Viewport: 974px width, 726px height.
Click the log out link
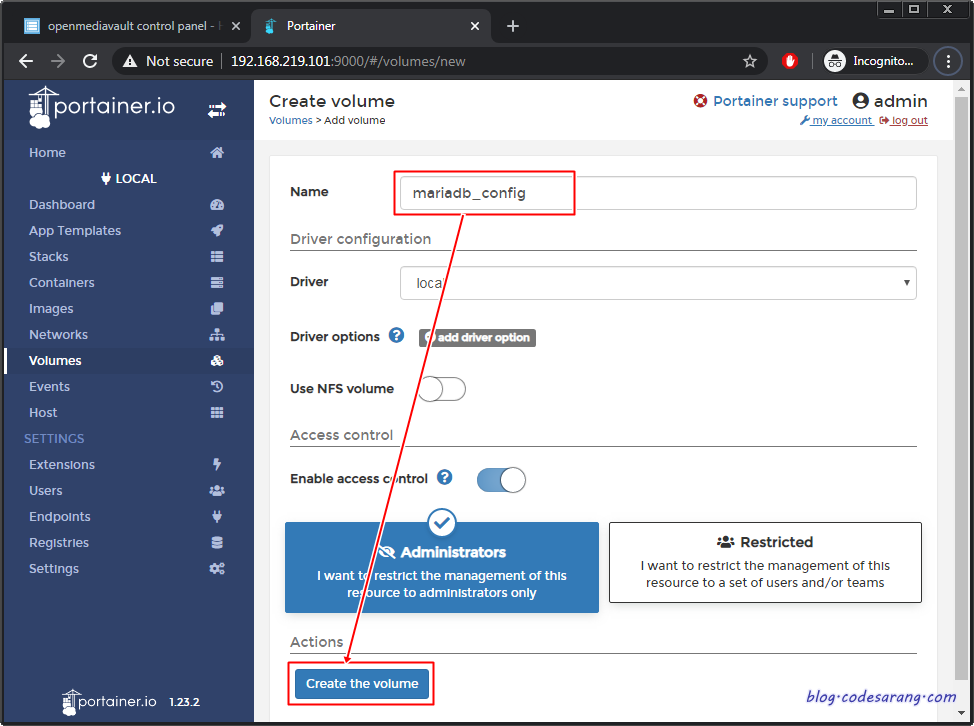pos(903,120)
